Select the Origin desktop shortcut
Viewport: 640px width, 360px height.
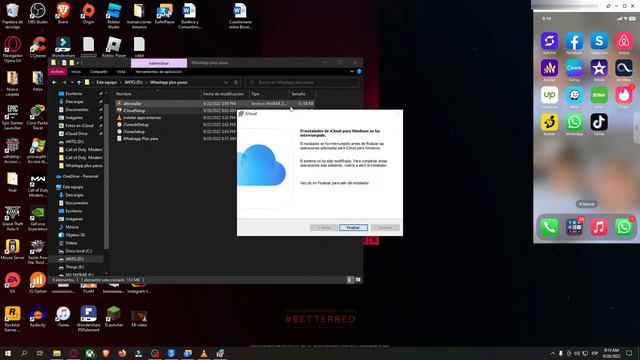pyautogui.click(x=88, y=13)
